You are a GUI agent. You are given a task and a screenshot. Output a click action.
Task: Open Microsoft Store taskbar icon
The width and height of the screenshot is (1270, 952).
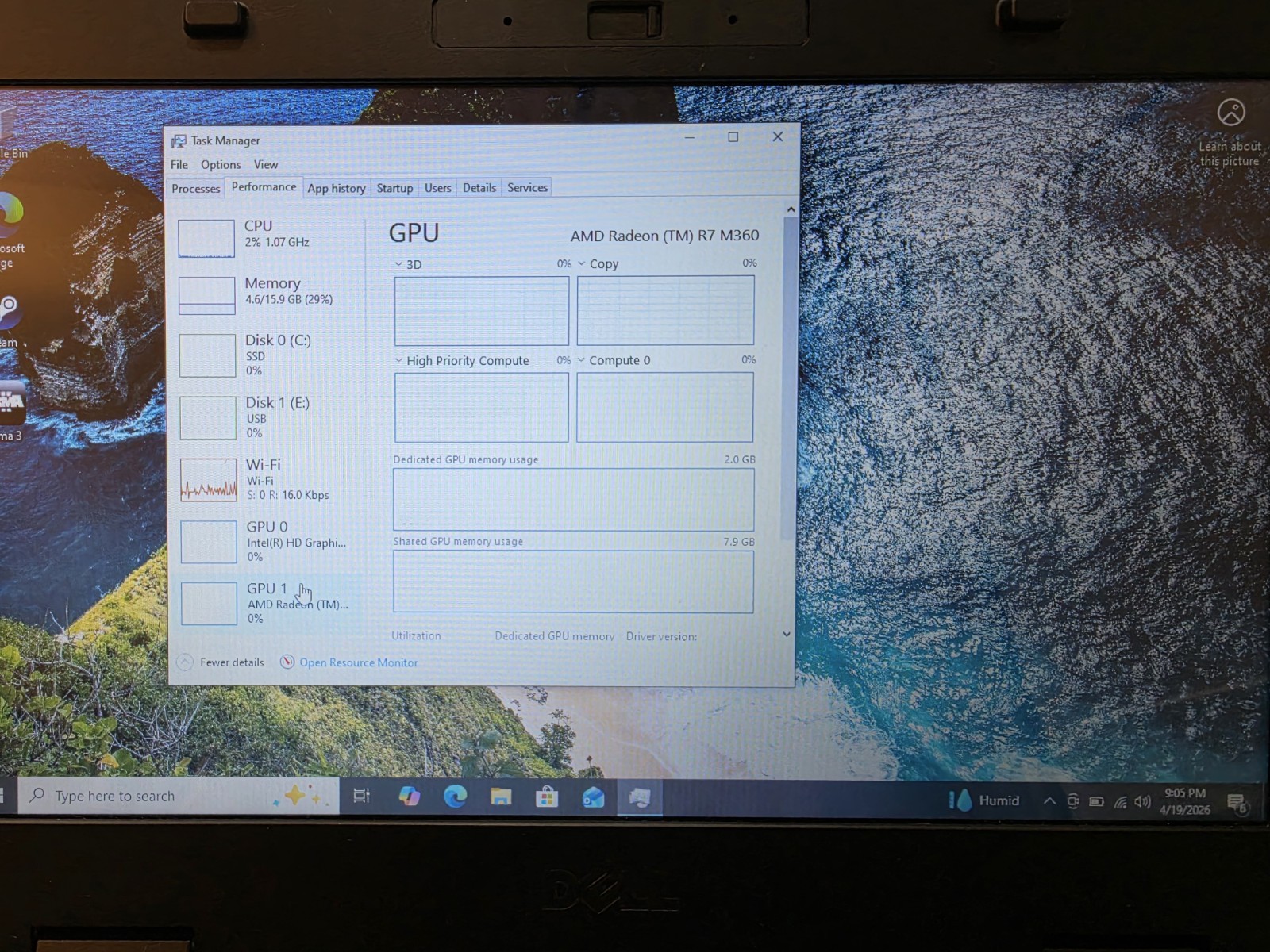point(547,796)
